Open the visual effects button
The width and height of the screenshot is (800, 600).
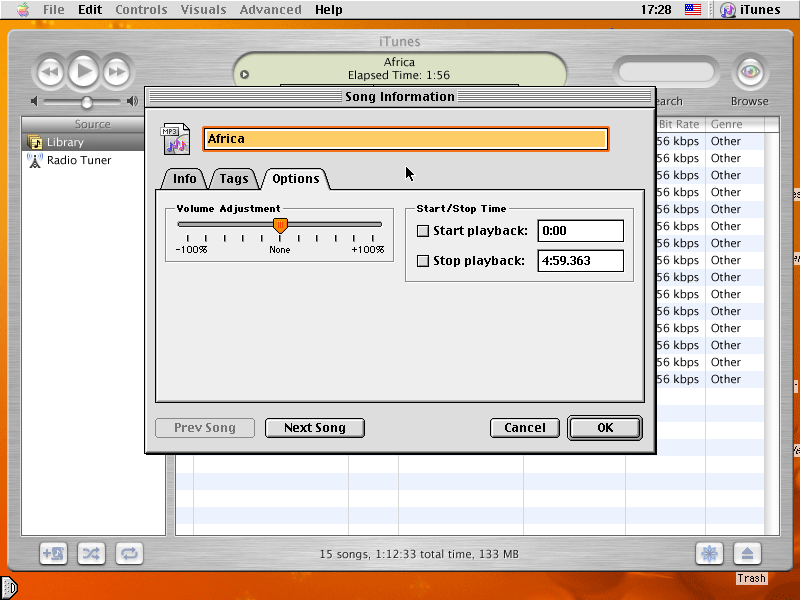[x=709, y=554]
